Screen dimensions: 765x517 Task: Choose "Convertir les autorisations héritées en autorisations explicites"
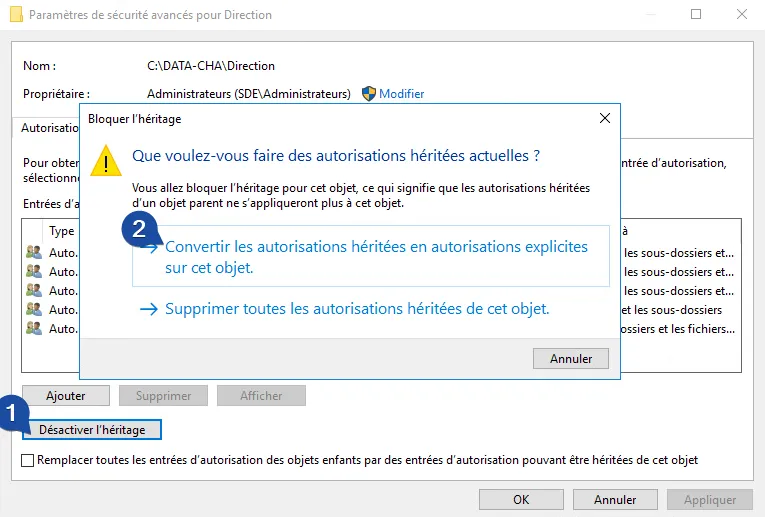[x=376, y=257]
